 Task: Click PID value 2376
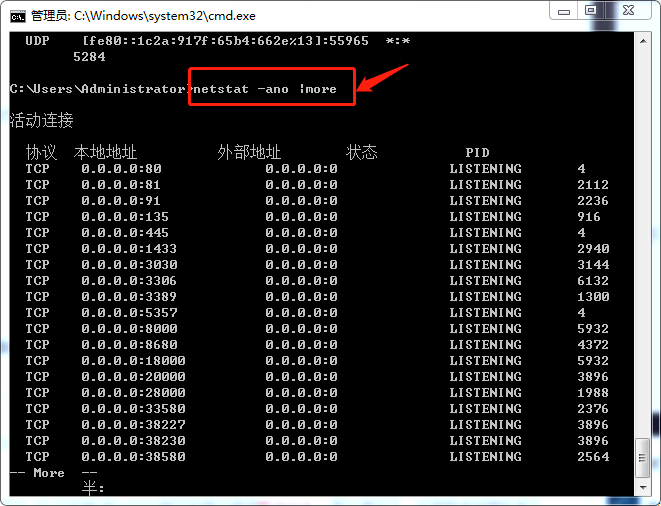coord(593,409)
